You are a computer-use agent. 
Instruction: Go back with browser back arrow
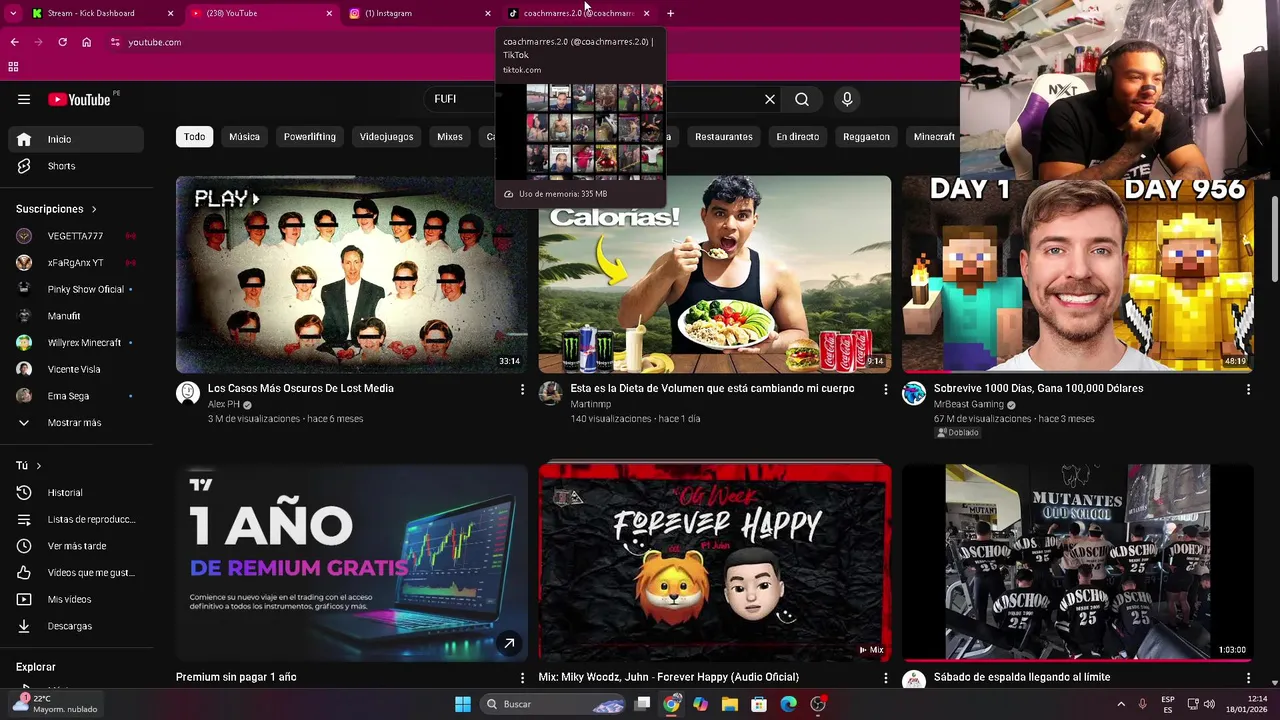coord(14,42)
